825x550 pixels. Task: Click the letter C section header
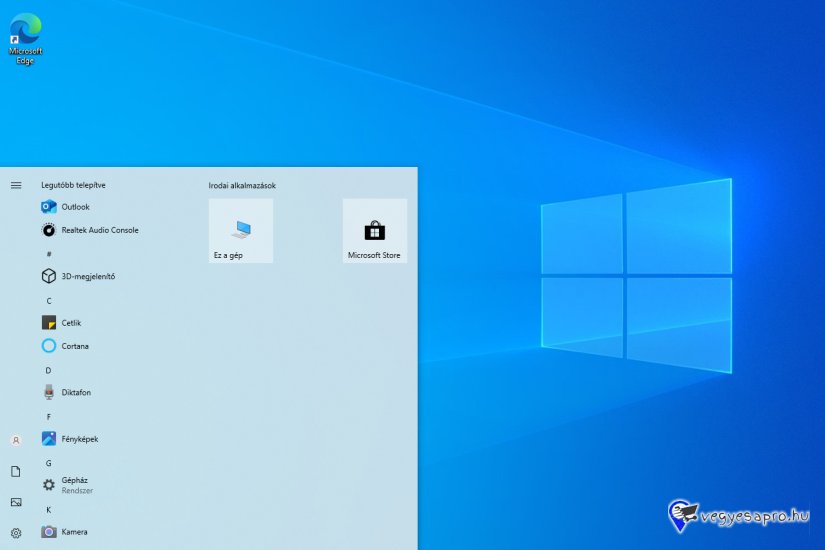coord(48,300)
